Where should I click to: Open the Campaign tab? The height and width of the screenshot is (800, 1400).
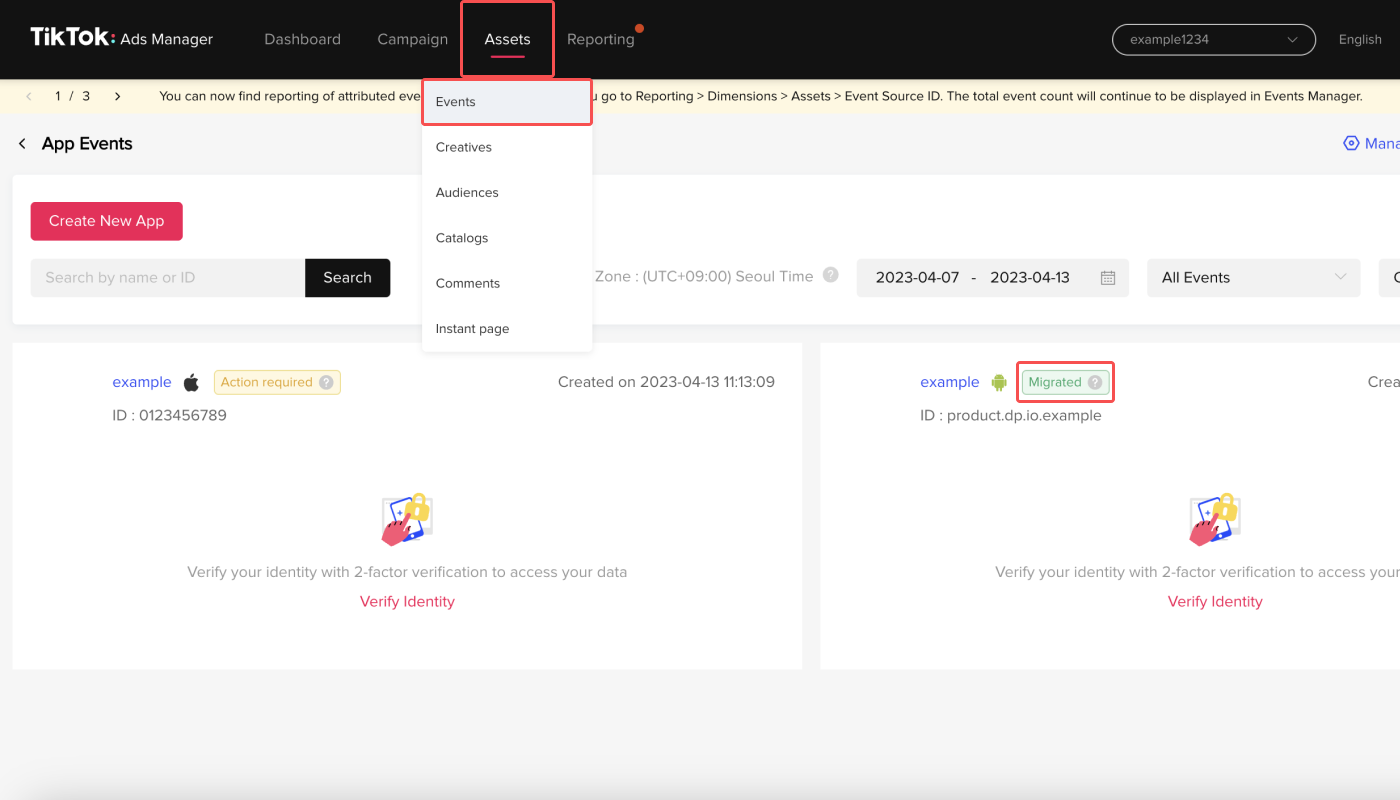(412, 39)
